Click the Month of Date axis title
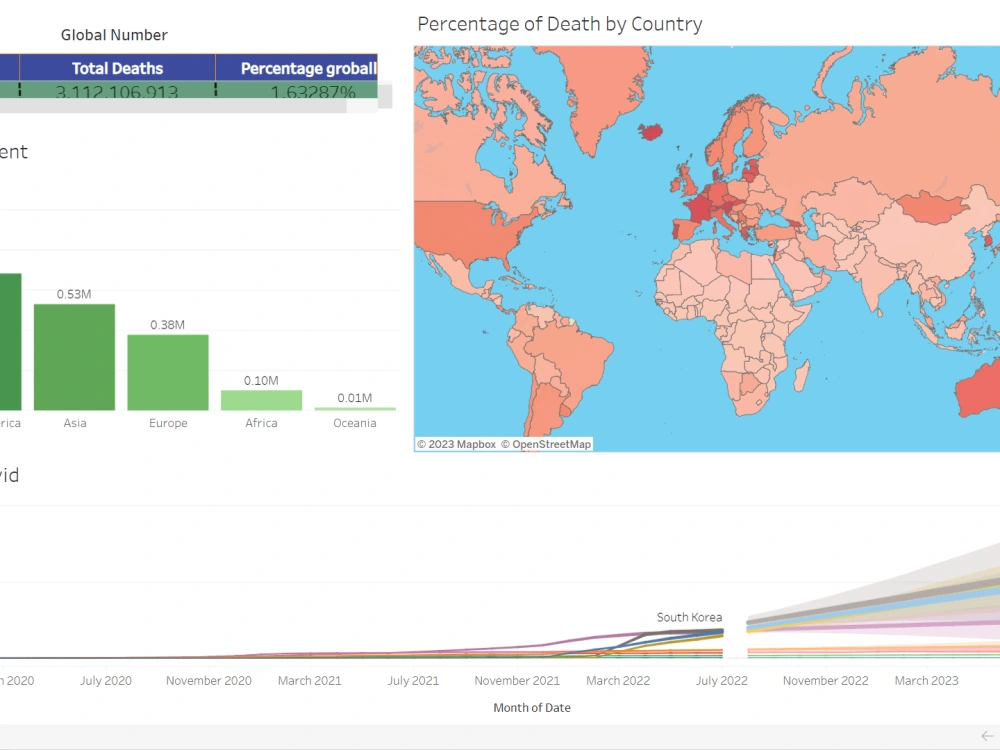1000x750 pixels. coord(531,707)
